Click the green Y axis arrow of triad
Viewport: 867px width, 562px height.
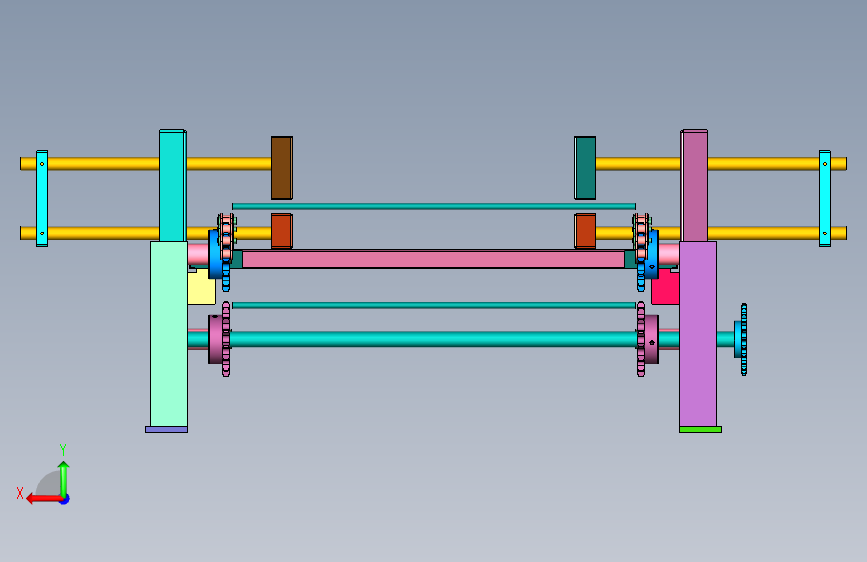[64, 480]
